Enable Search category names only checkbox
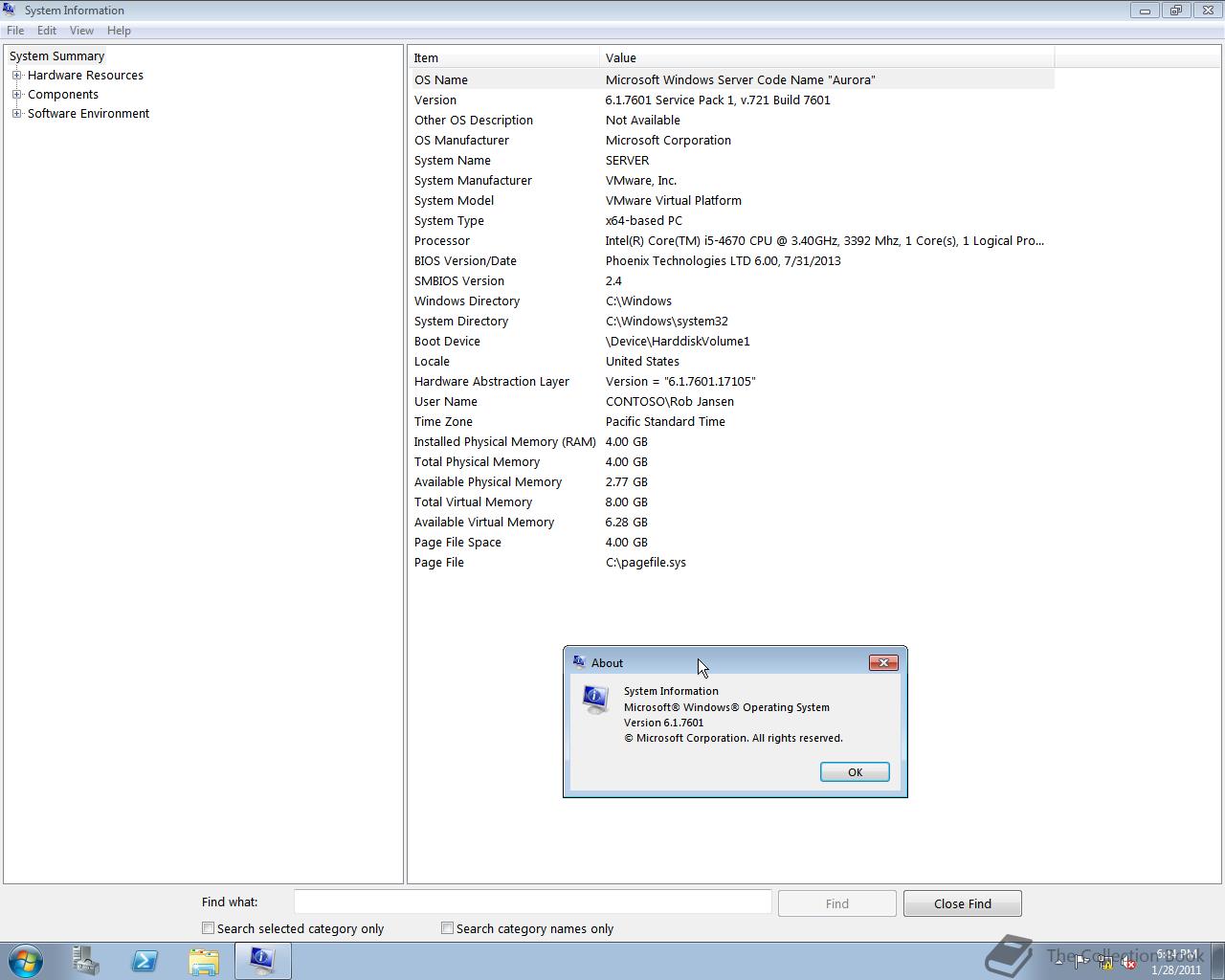 point(447,927)
